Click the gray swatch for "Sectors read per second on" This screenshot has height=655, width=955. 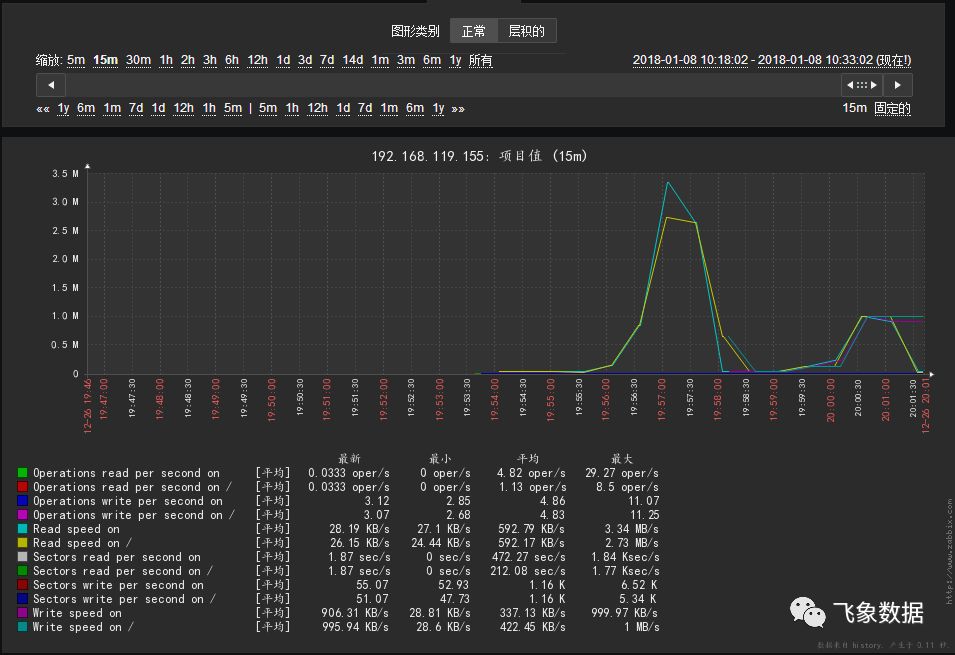click(x=23, y=557)
